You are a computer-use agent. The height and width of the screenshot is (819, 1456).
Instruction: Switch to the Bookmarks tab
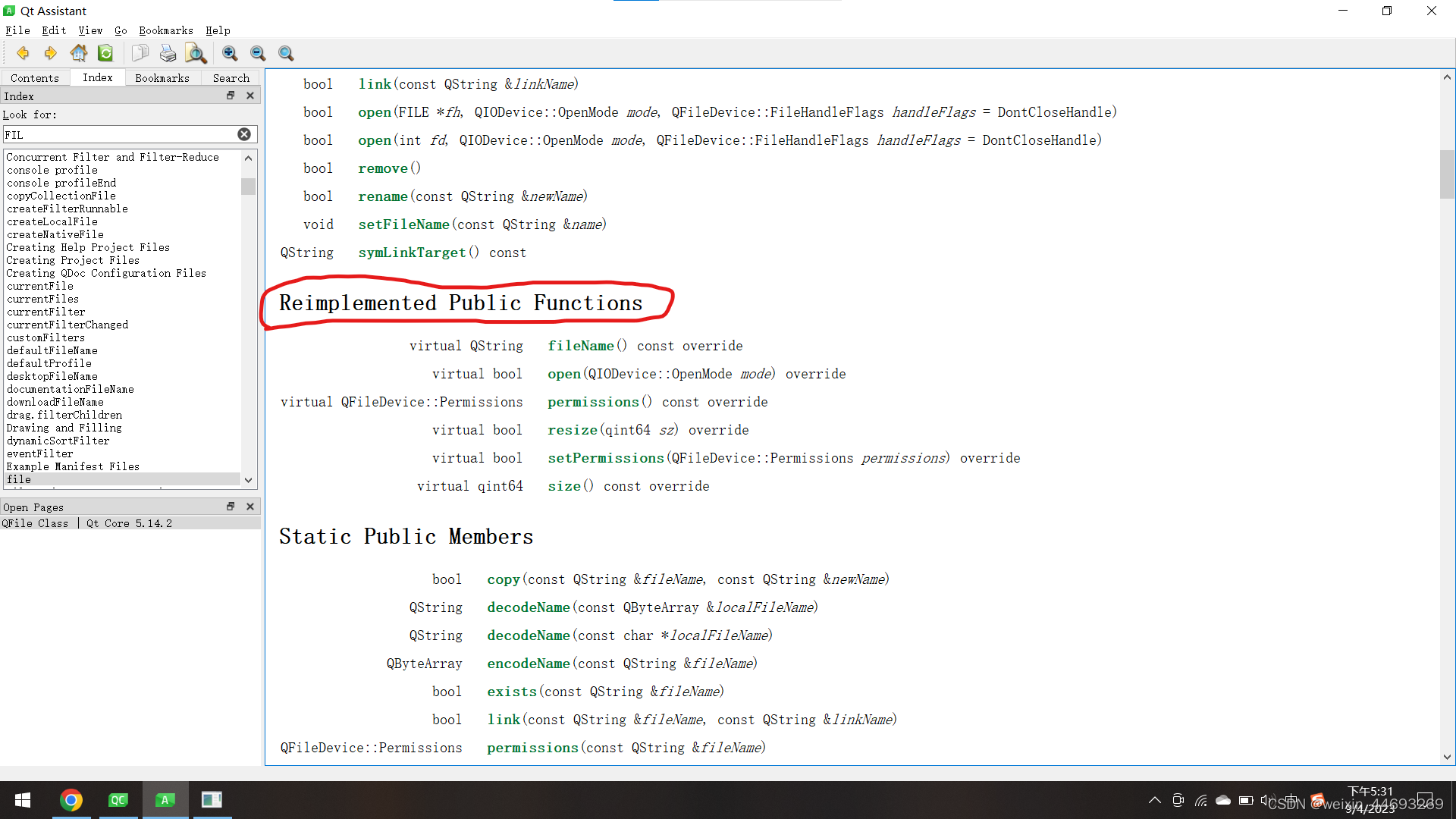162,77
